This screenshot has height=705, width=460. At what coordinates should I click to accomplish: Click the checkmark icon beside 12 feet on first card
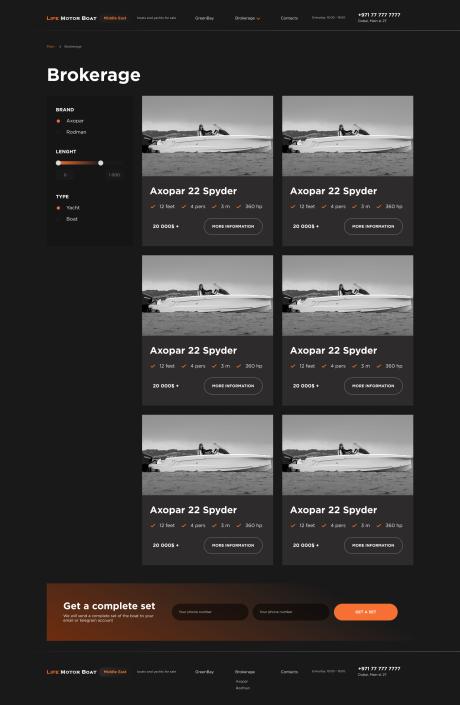pyautogui.click(x=153, y=206)
